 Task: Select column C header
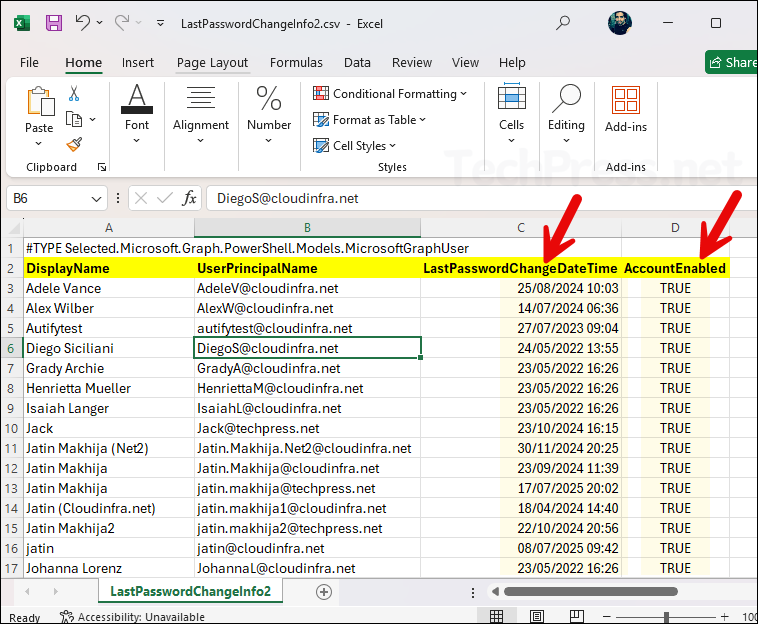521,228
